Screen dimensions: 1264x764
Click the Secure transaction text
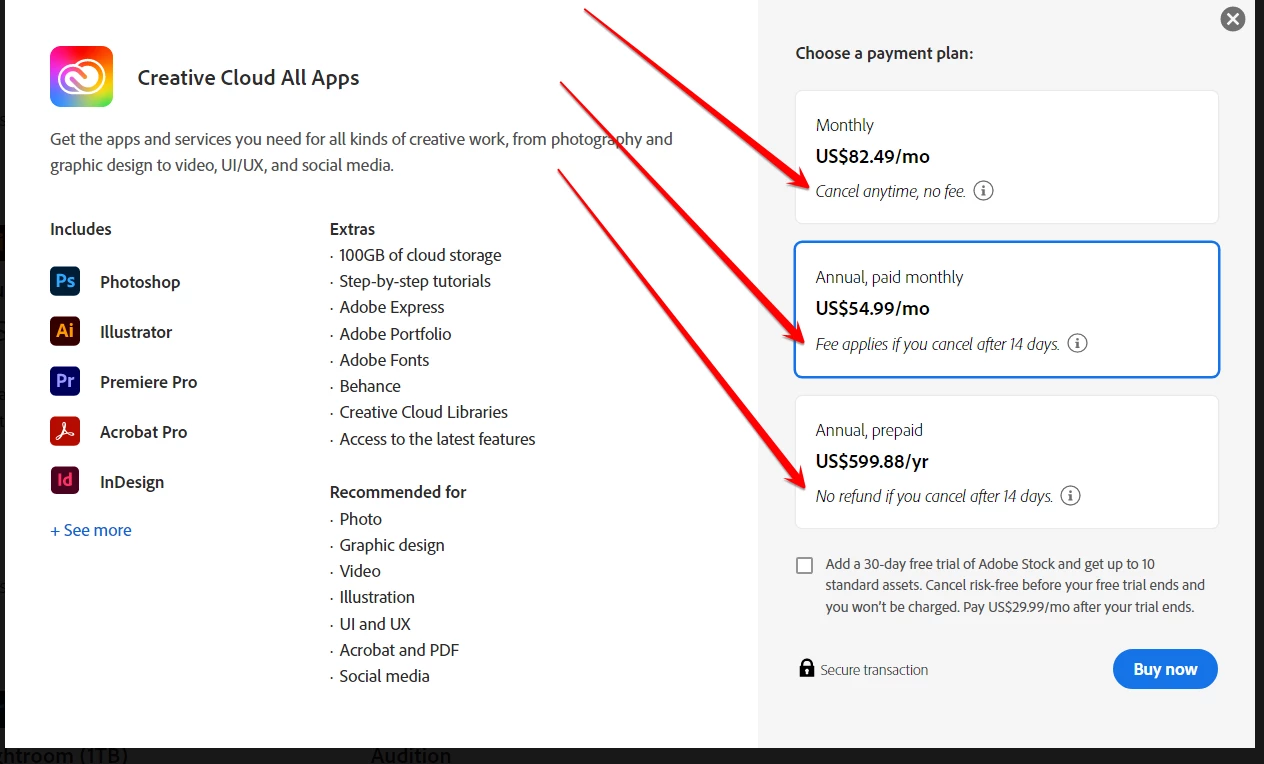pyautogui.click(x=874, y=670)
